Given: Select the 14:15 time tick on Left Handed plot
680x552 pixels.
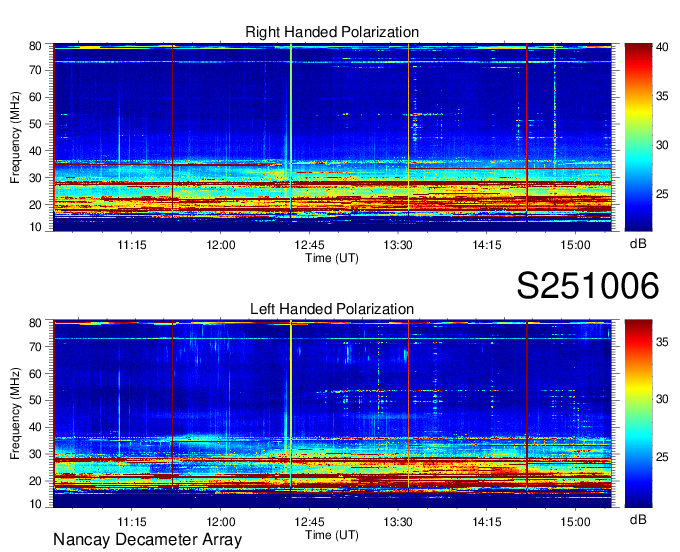Looking at the screenshot, I should (486, 521).
